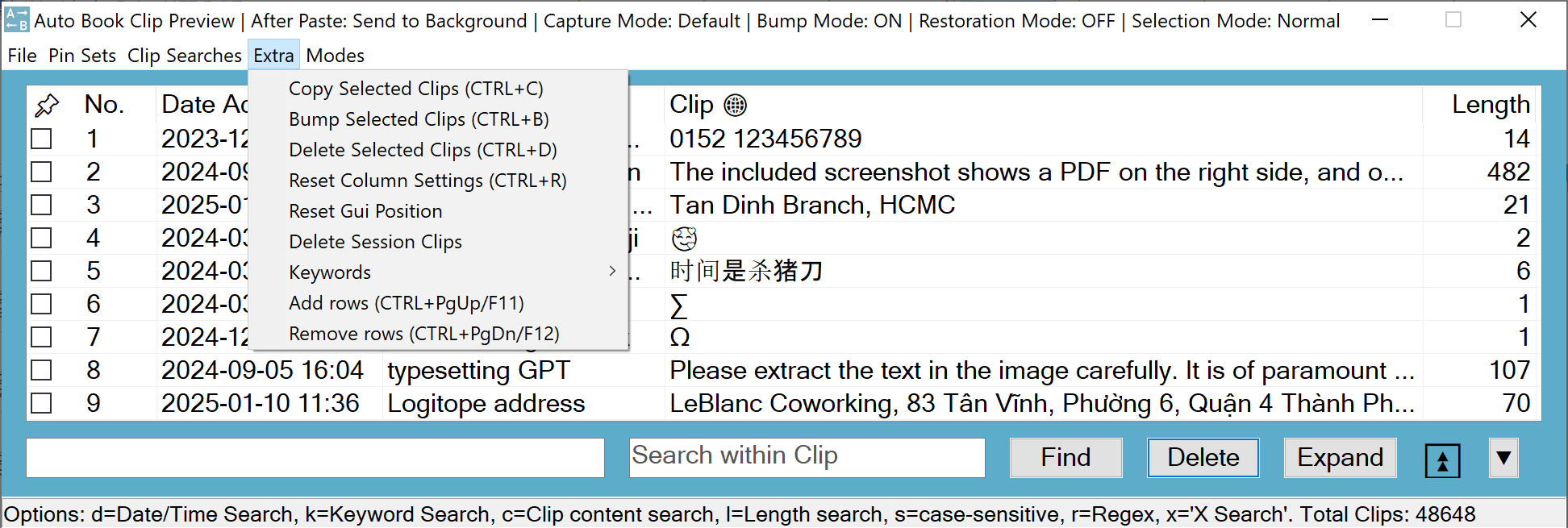Open the Modes menu
Image resolution: width=1568 pixels, height=528 pixels.
click(x=335, y=56)
